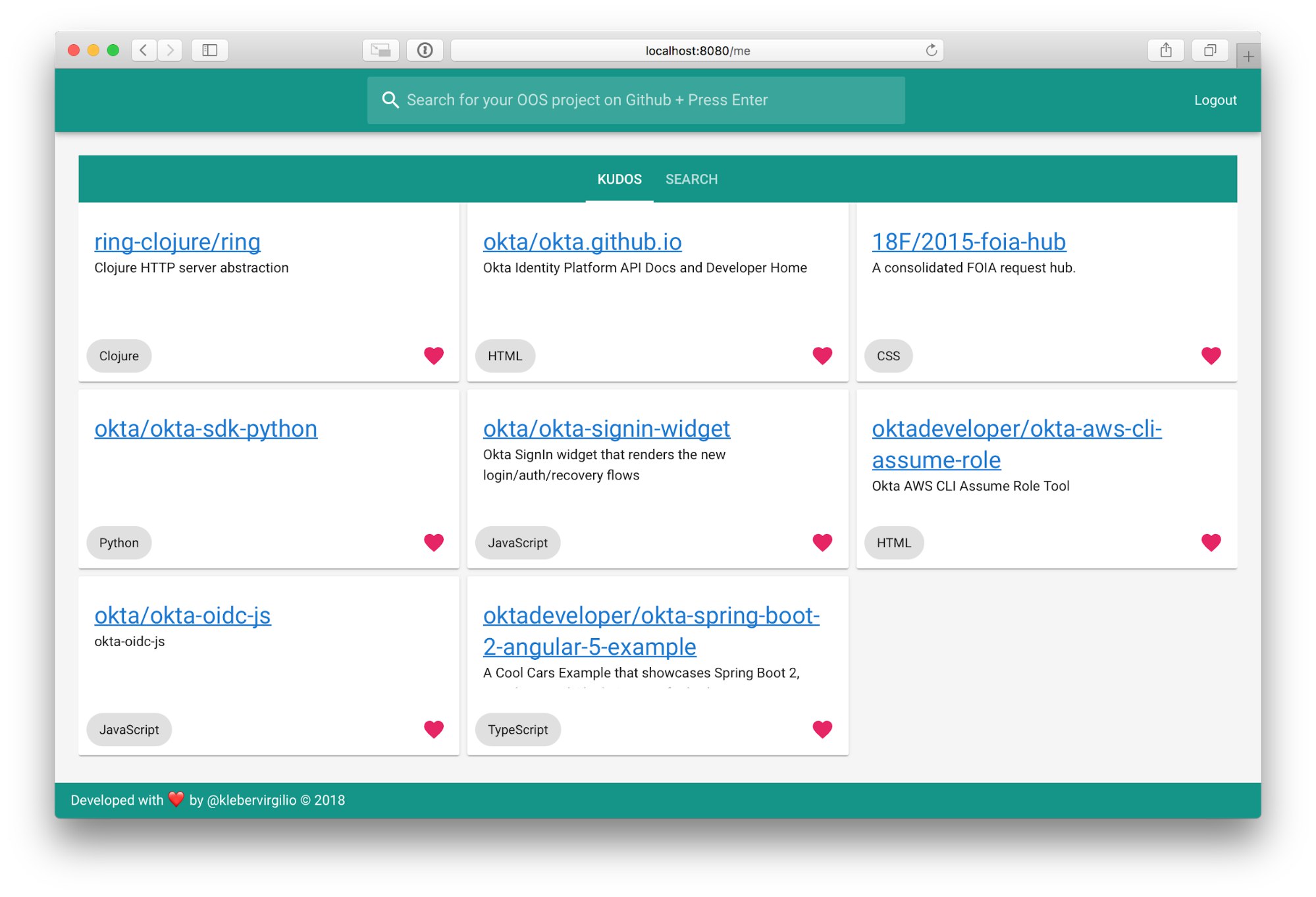This screenshot has height=897, width=1316.
Task: Switch to the SEARCH tab
Action: [691, 179]
